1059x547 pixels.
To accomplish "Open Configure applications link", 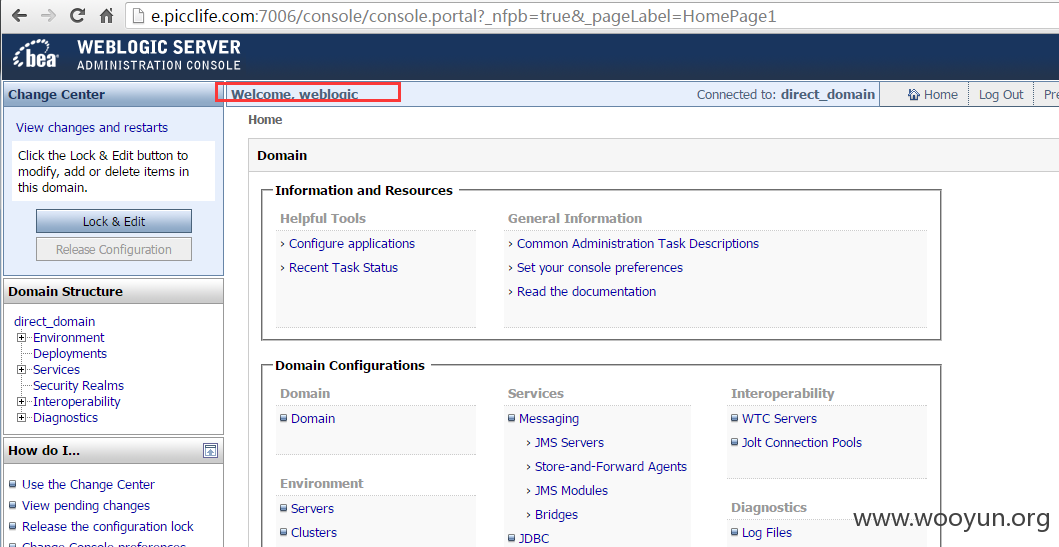I will tap(352, 244).
